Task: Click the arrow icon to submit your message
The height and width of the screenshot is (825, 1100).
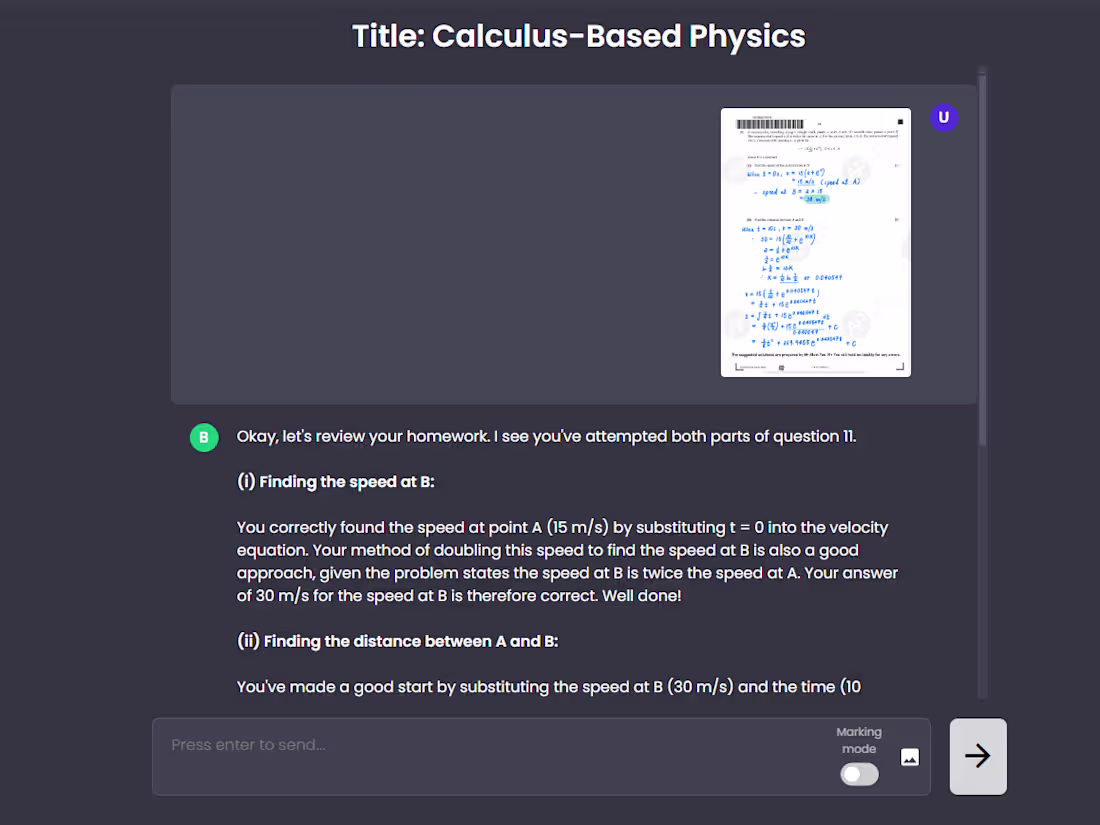Action: 977,756
